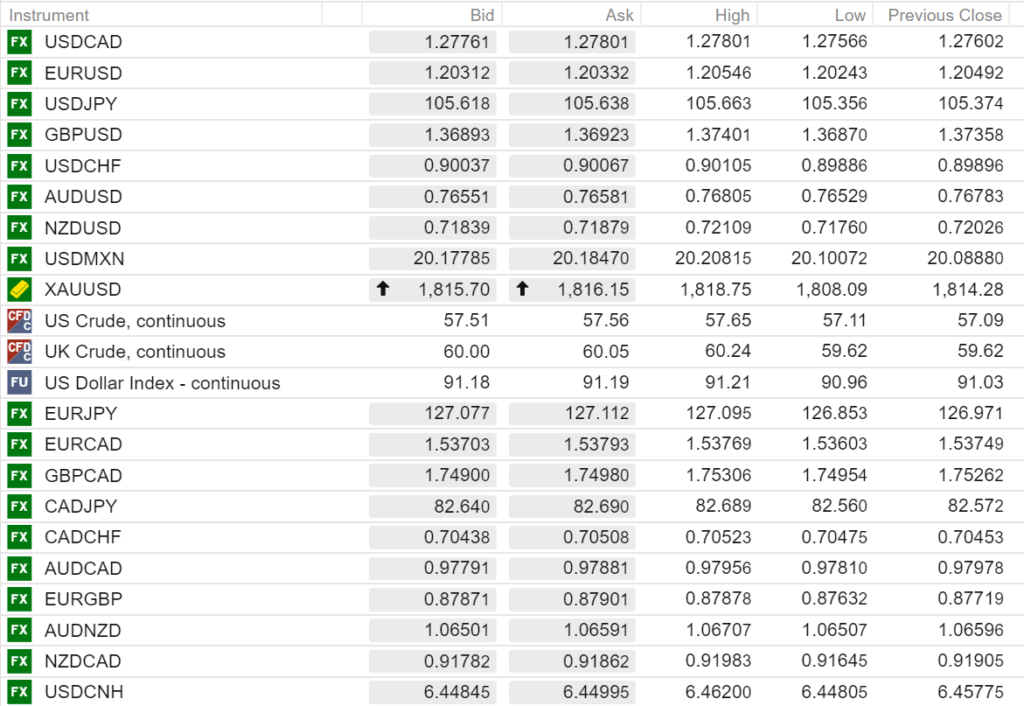
Task: Click the FX icon beside EURJPY
Action: point(19,414)
